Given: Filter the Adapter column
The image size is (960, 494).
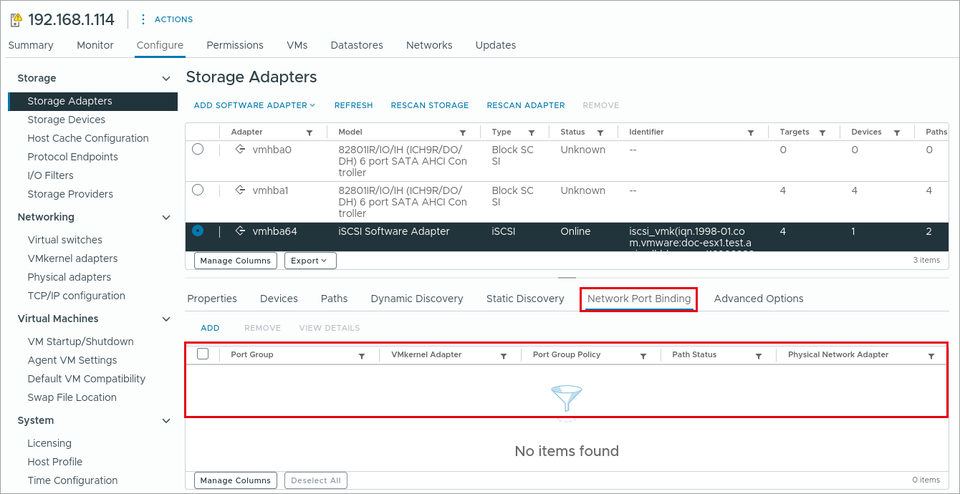Looking at the screenshot, I should 310,133.
